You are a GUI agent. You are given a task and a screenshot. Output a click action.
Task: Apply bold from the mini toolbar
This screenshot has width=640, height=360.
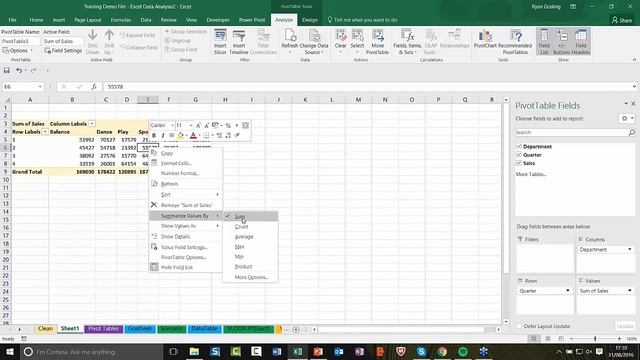(154, 135)
